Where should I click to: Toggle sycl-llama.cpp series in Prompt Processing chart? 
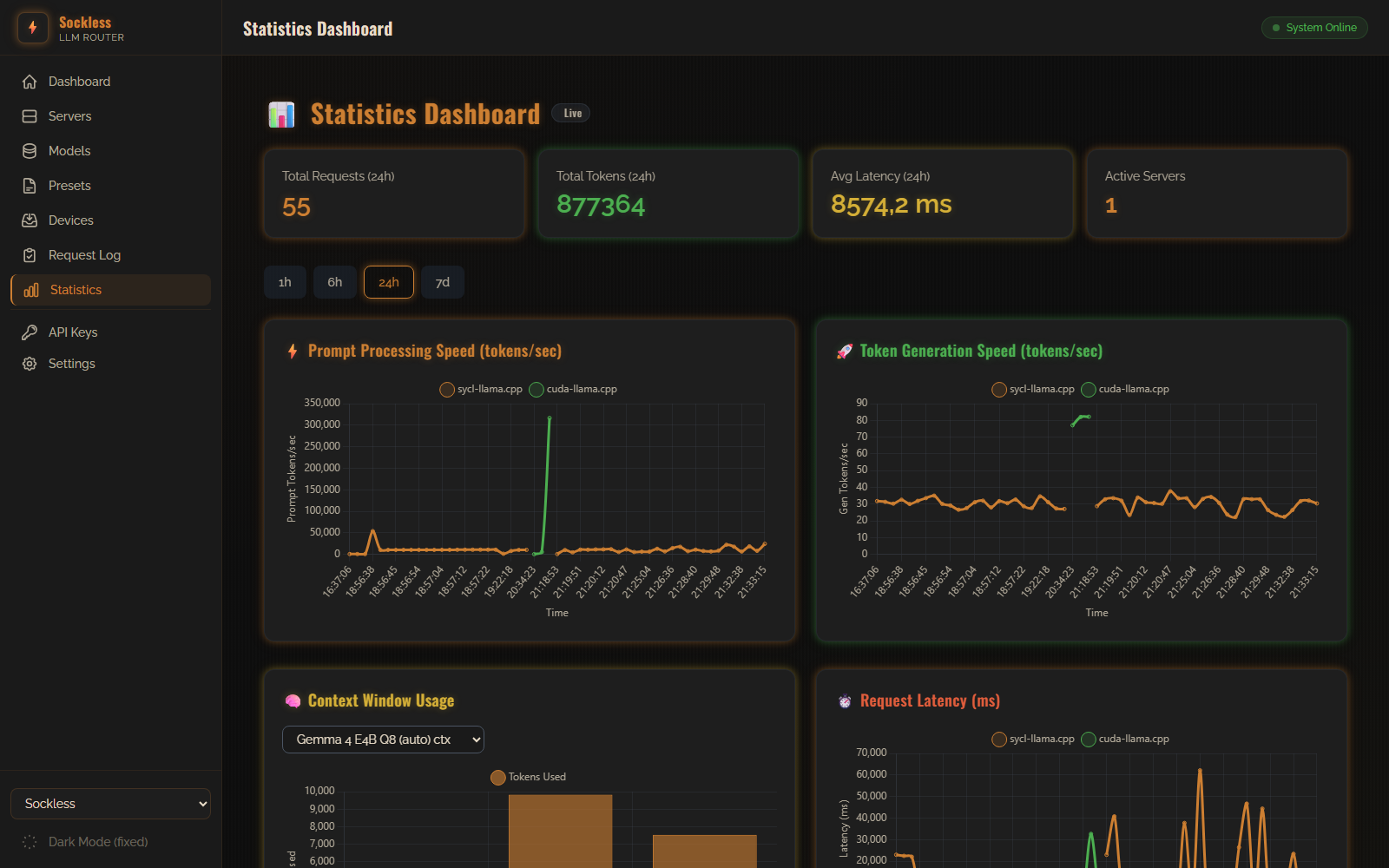click(481, 389)
